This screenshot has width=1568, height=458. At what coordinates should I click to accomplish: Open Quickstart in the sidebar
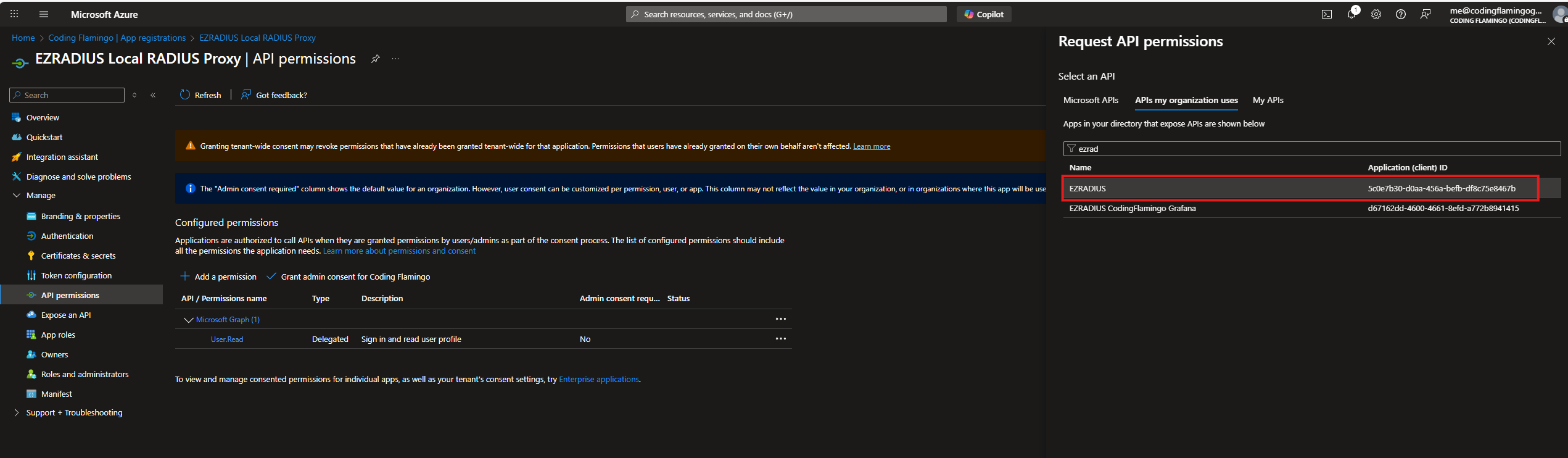pos(44,137)
